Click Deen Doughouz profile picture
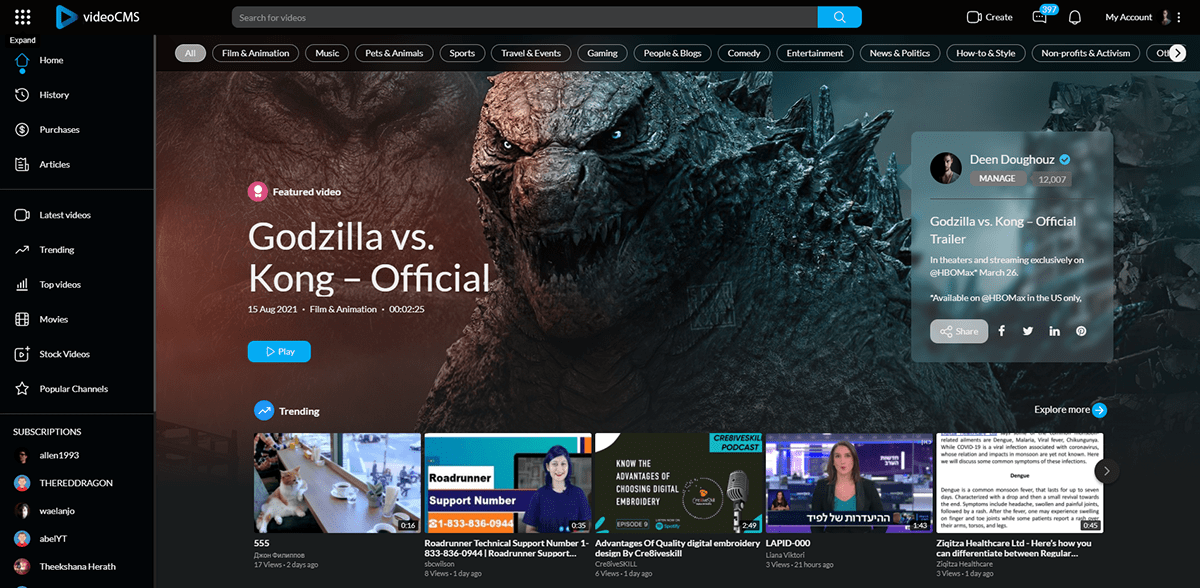 (x=946, y=168)
